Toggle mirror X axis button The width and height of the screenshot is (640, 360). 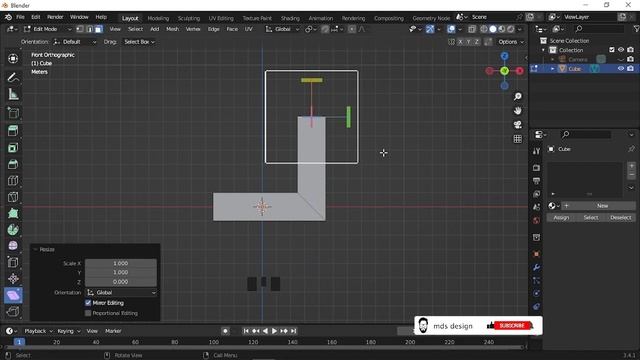[x=460, y=42]
